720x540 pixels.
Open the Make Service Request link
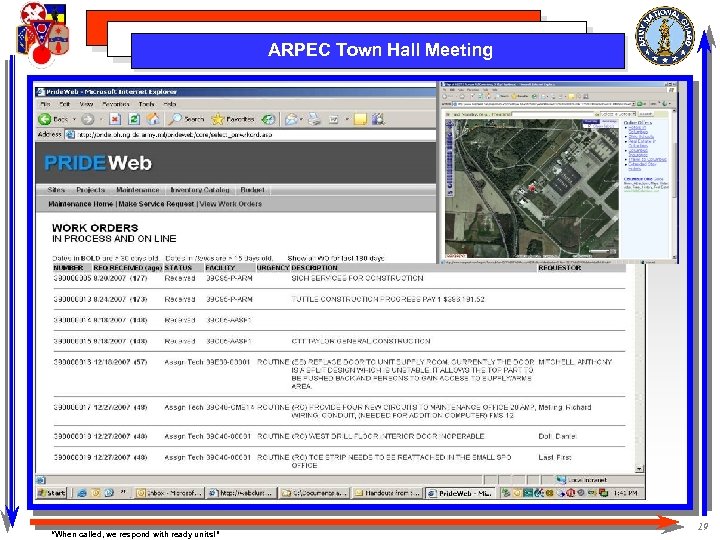point(157,204)
